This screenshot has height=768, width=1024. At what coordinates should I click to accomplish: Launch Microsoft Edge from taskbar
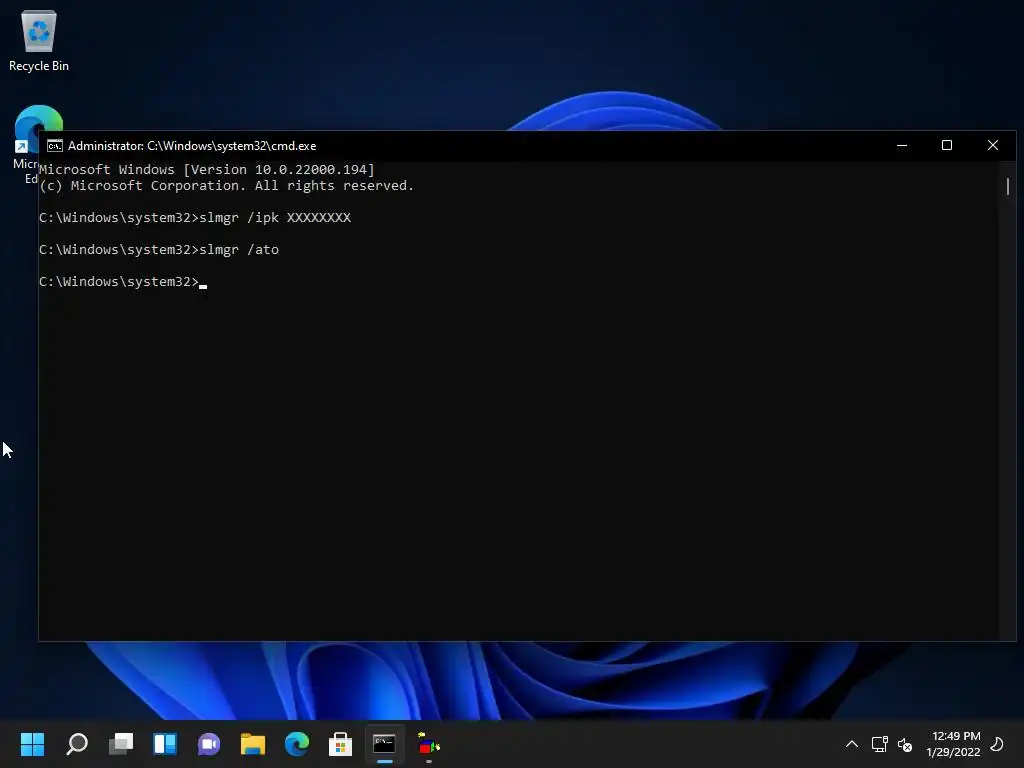pyautogui.click(x=296, y=744)
